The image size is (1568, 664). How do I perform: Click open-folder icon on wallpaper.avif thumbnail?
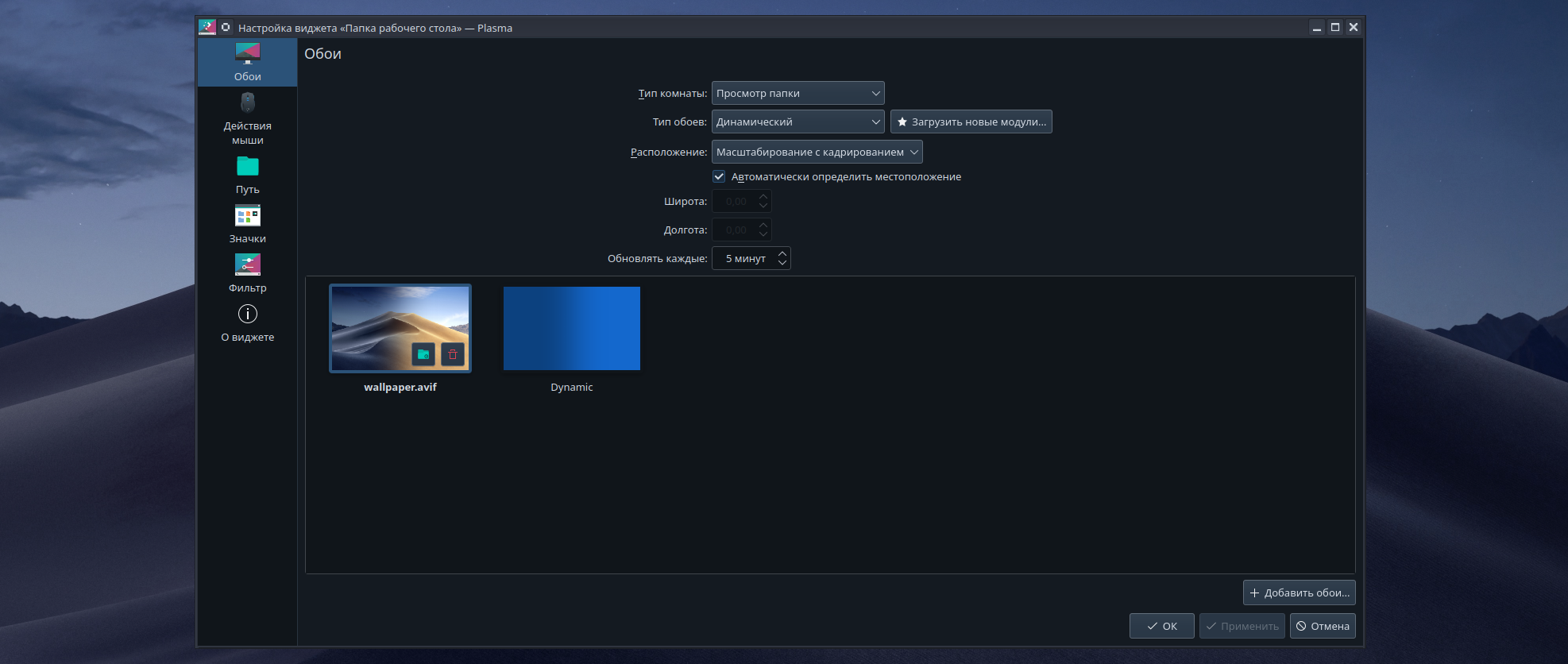(x=423, y=354)
